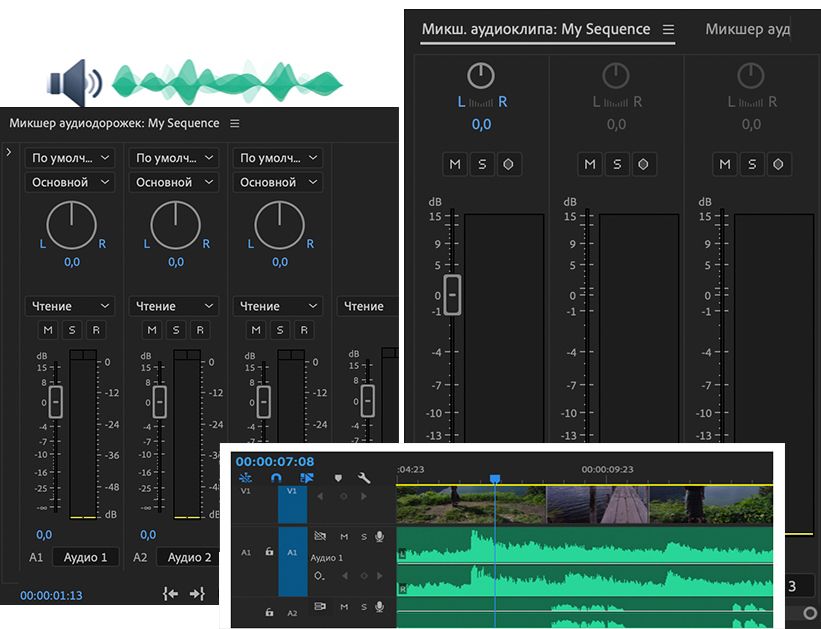821x629 pixels.
Task: Open A1 'По умолч...' input dropdown
Action: pyautogui.click(x=70, y=158)
